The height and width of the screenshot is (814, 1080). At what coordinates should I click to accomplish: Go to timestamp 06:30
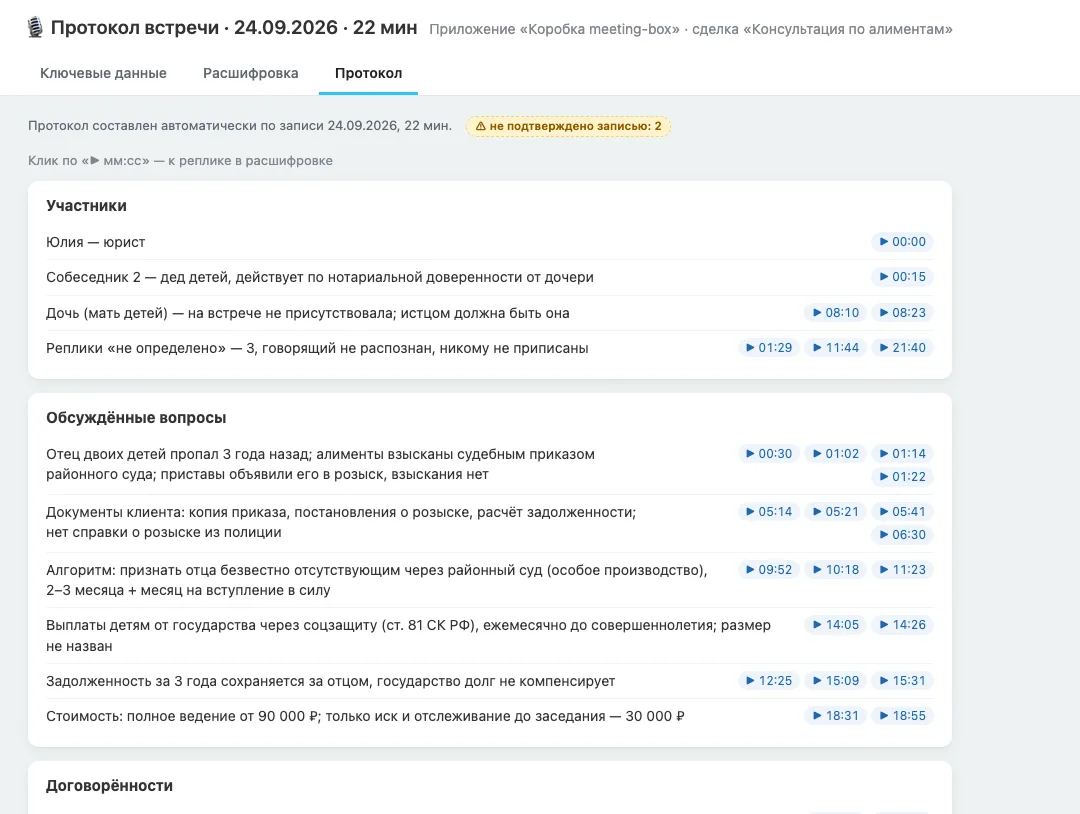pyautogui.click(x=902, y=534)
